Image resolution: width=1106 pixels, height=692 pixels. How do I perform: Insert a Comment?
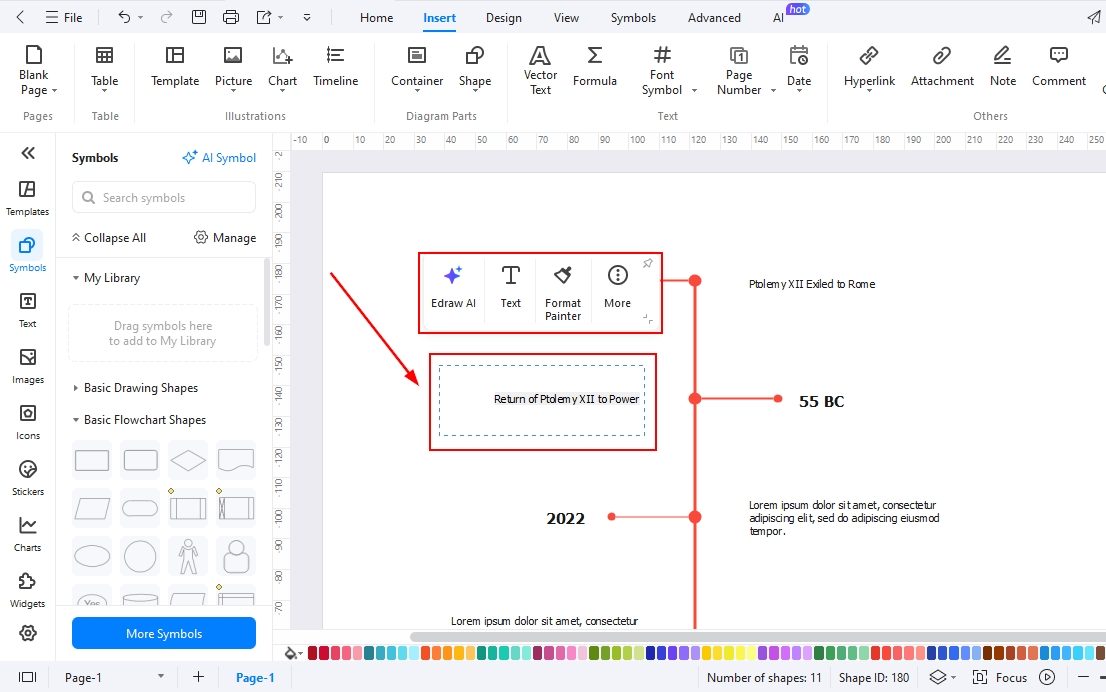1058,69
